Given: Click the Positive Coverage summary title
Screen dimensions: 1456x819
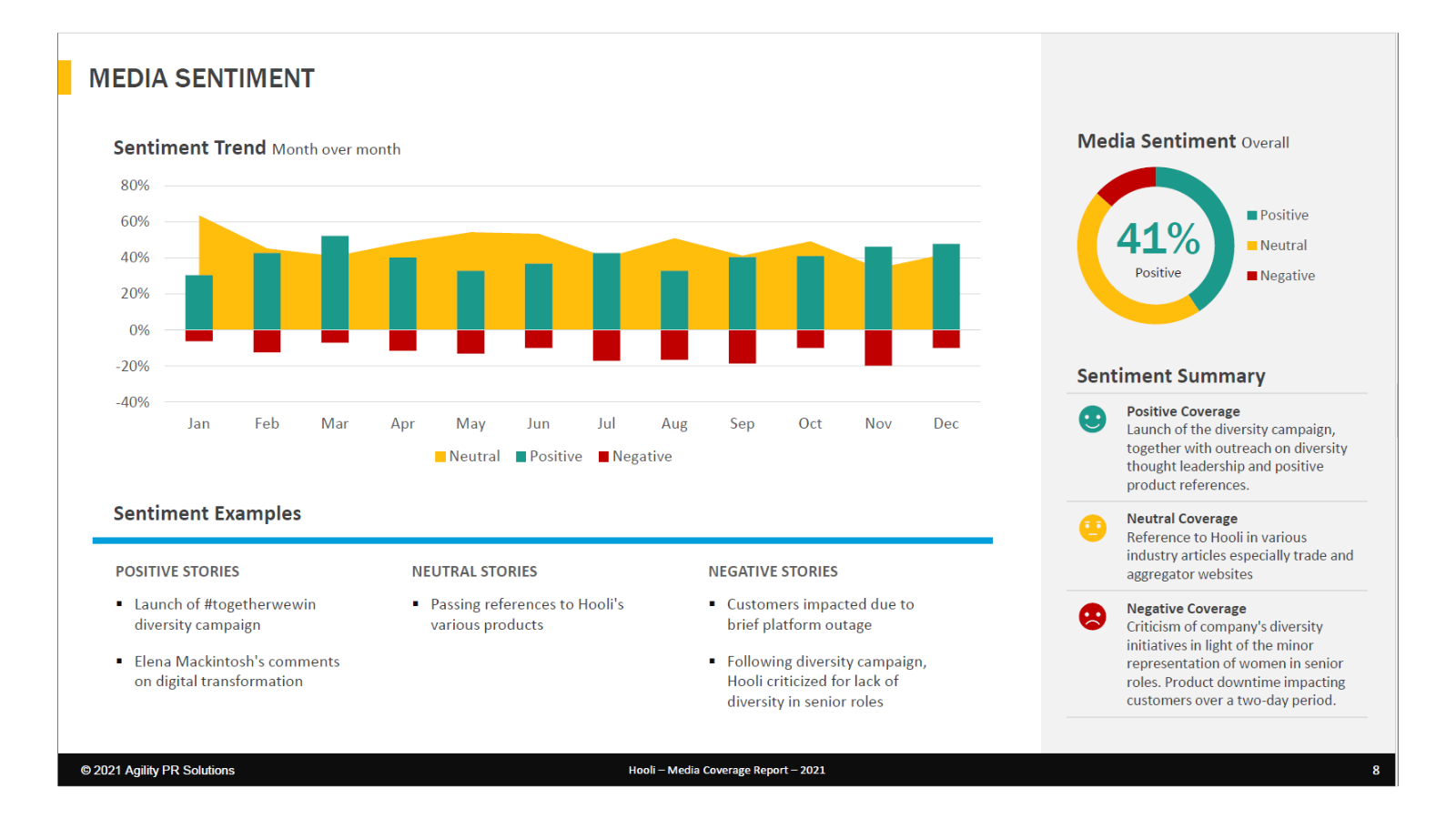Looking at the screenshot, I should [x=1183, y=411].
